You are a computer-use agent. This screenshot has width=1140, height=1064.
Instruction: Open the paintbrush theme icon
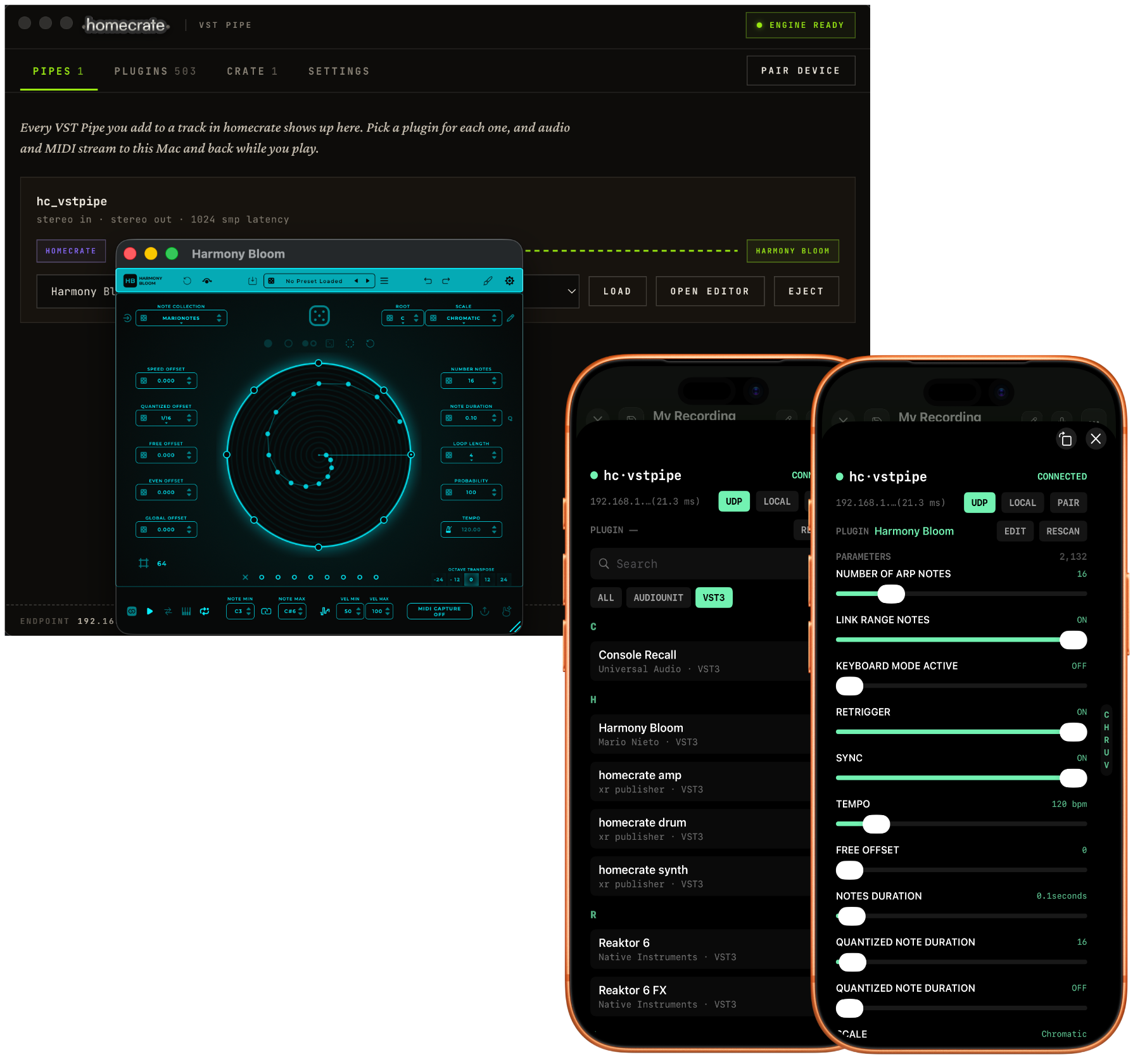point(488,281)
